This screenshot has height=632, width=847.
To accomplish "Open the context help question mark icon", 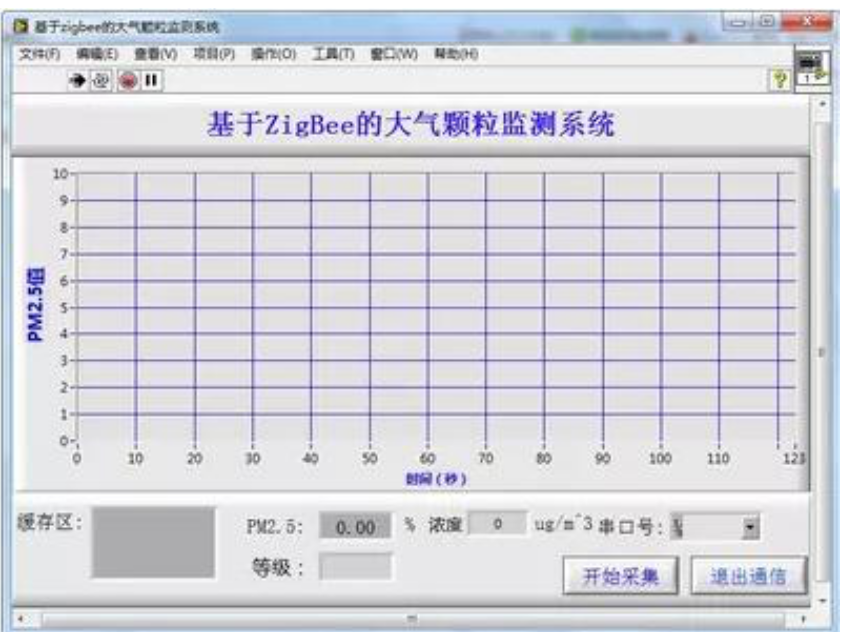I will (x=780, y=80).
